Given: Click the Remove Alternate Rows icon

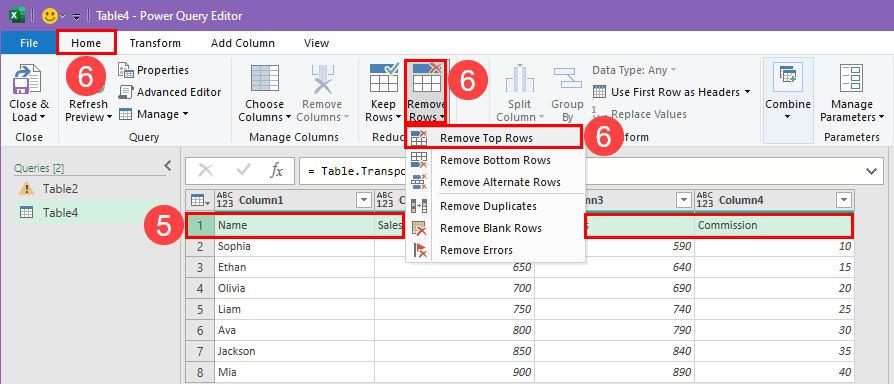Looking at the screenshot, I should pos(419,182).
